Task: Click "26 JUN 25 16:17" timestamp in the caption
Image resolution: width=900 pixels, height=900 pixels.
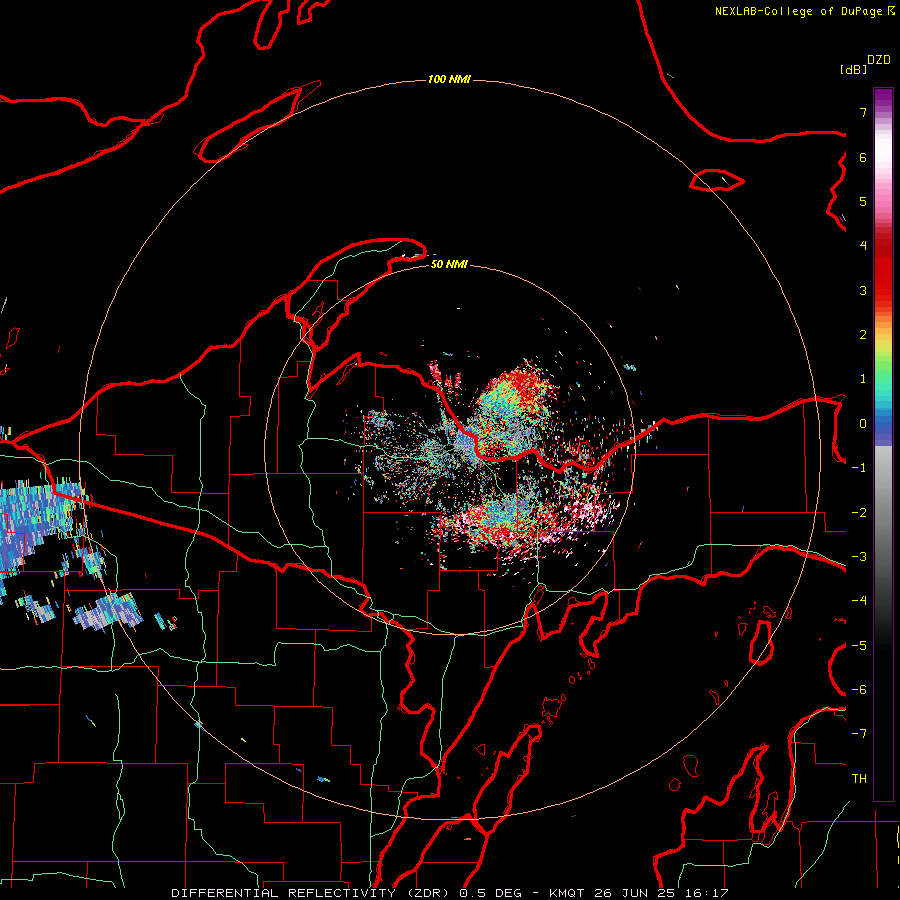Action: tap(661, 893)
